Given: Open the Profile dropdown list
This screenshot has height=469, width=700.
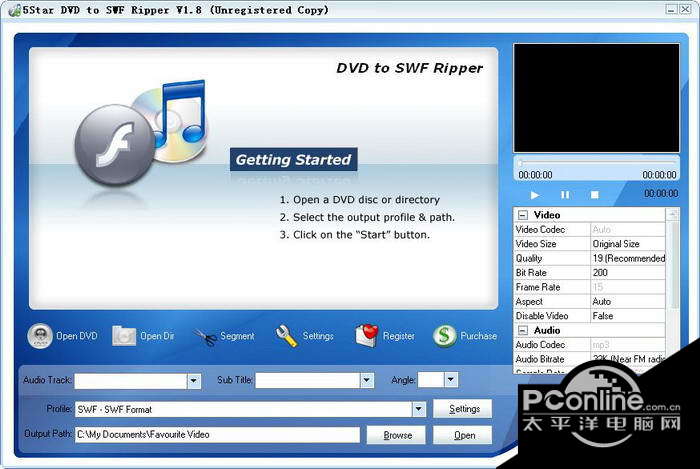Looking at the screenshot, I should click(418, 409).
